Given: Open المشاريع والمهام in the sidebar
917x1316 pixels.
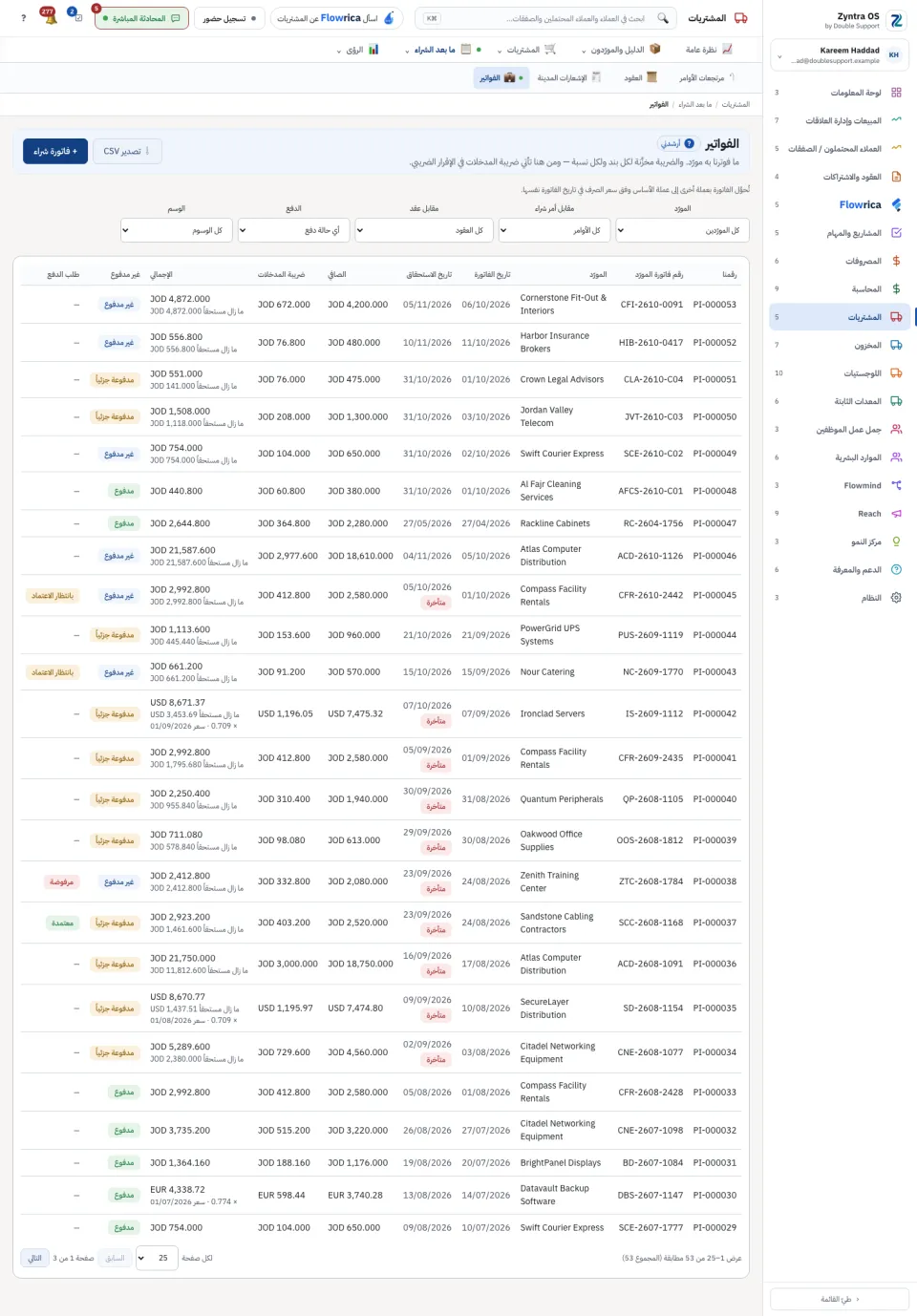Looking at the screenshot, I should click(840, 233).
